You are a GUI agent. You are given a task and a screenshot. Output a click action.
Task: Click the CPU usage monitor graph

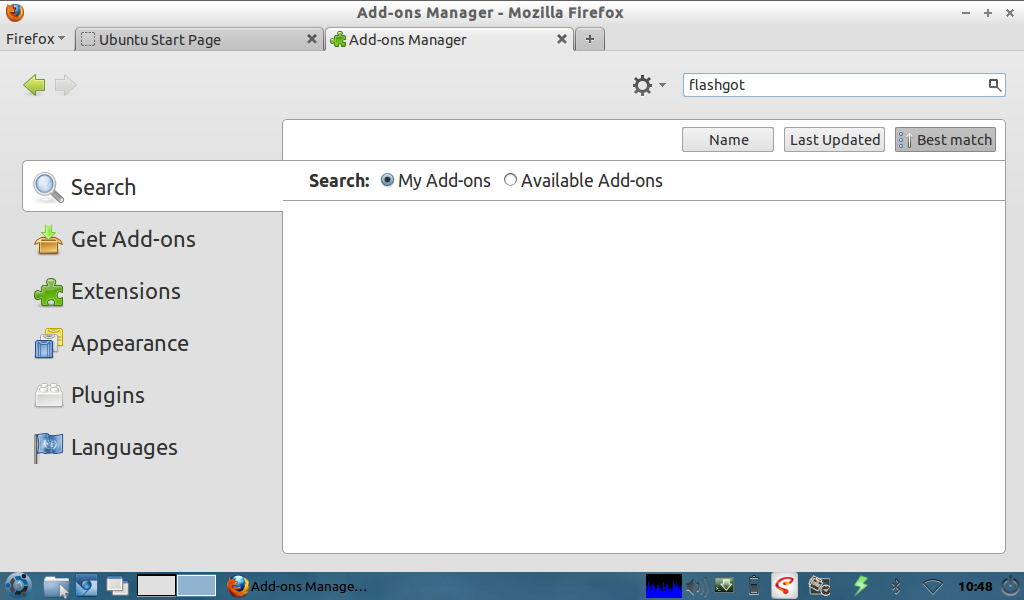click(664, 586)
